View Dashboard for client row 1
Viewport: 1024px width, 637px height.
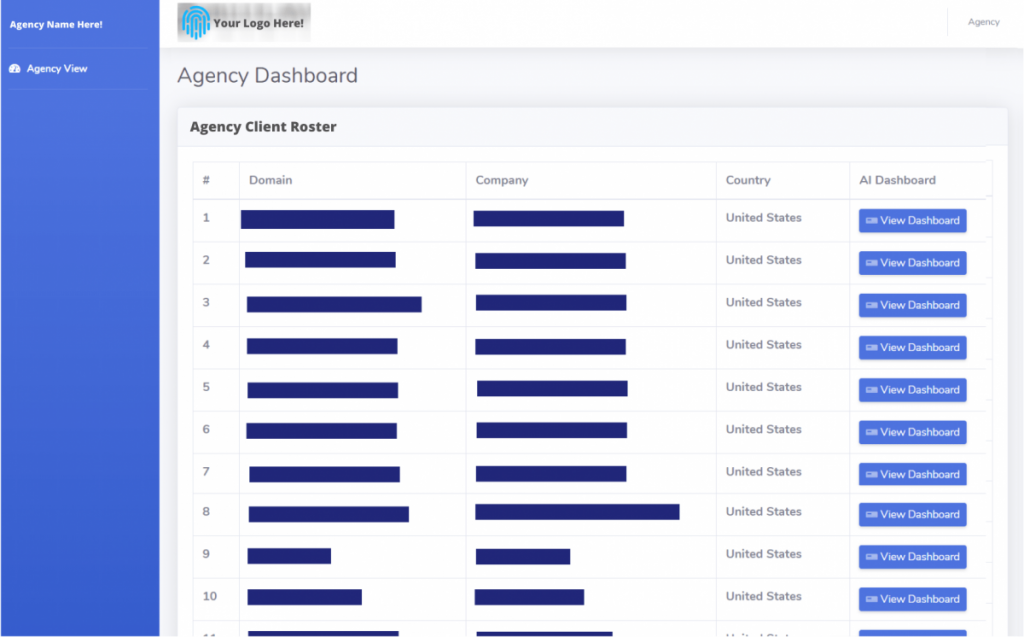[x=912, y=221]
